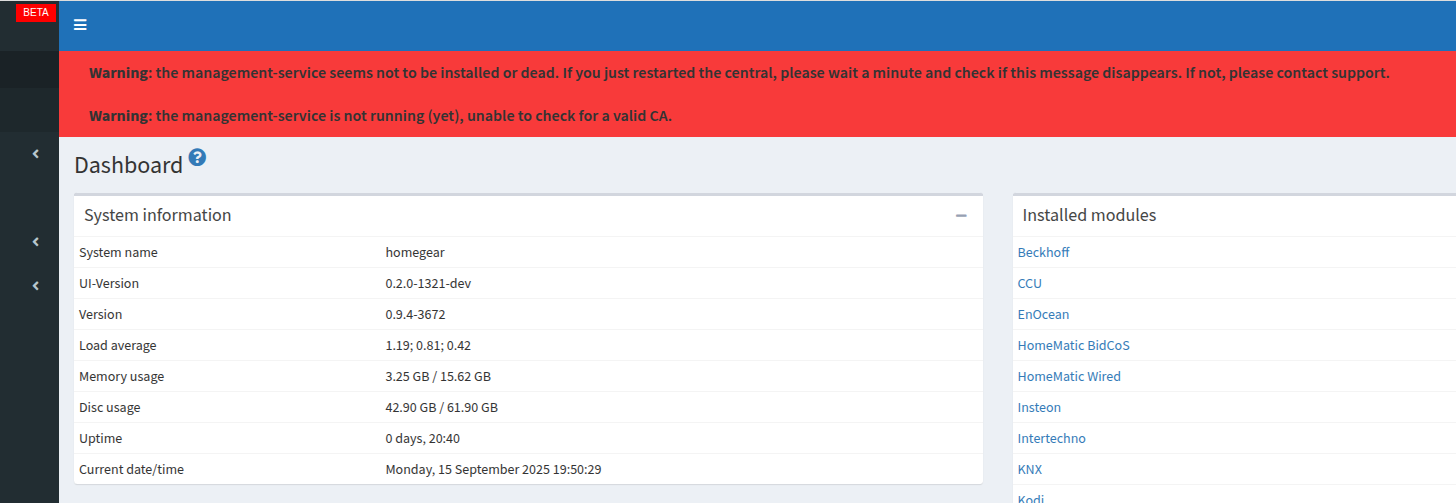Screen dimensions: 1456x503
Task: Select the EnOcean module link
Action: [1043, 315]
